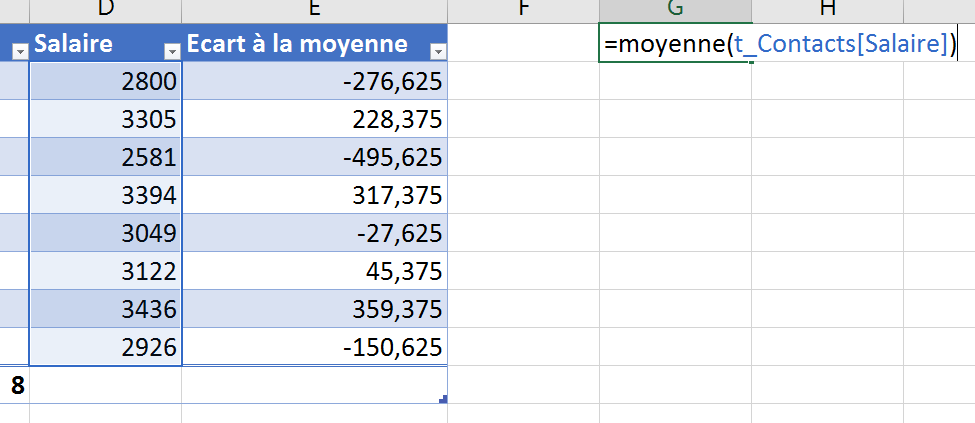This screenshot has width=975, height=423.
Task: Open the Ecart à la moyenne filter dropdown
Action: (438, 52)
